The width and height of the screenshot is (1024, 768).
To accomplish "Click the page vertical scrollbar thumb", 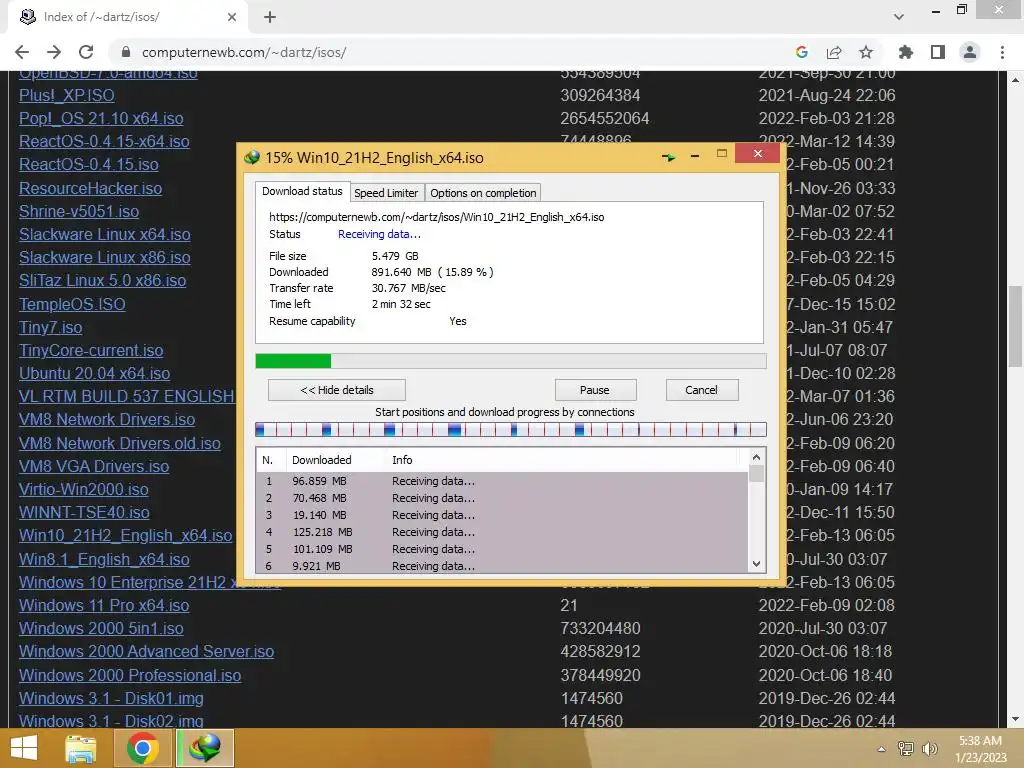I will [x=1016, y=327].
